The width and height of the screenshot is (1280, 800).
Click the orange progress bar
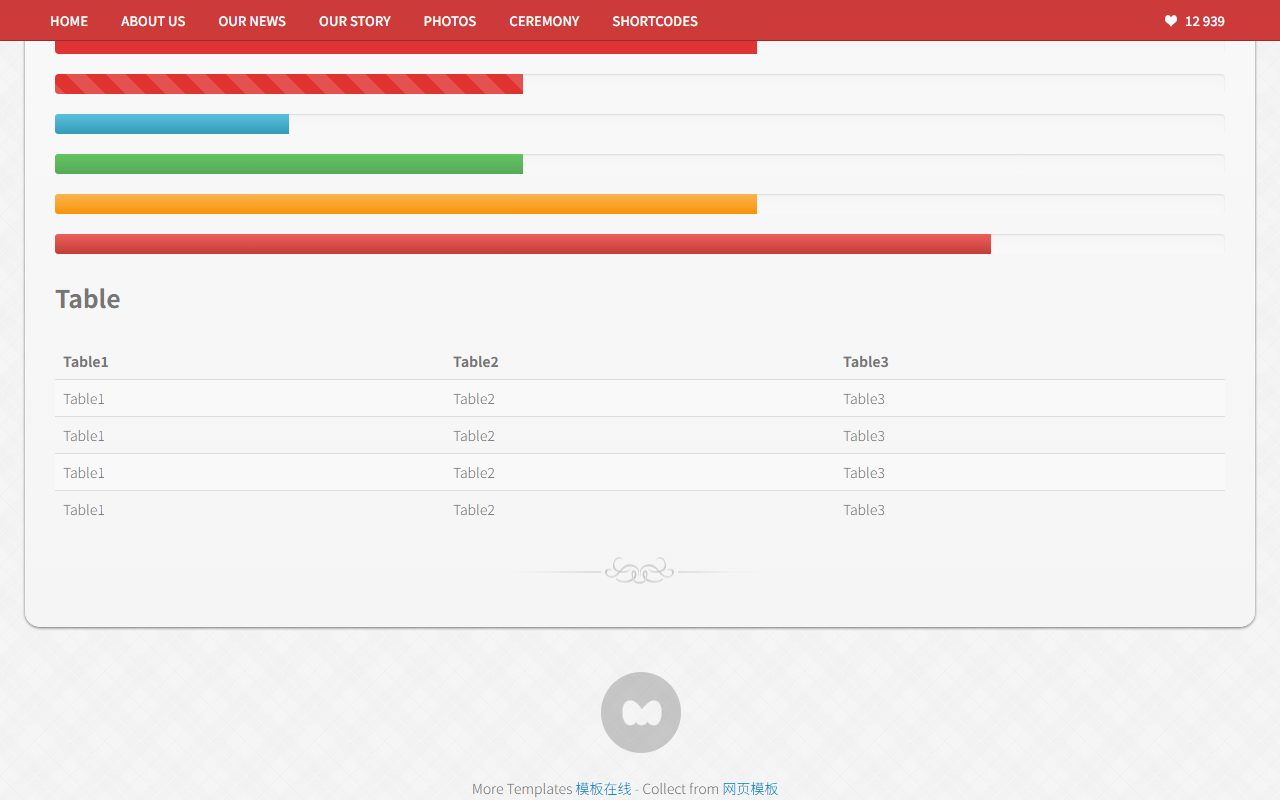click(406, 204)
